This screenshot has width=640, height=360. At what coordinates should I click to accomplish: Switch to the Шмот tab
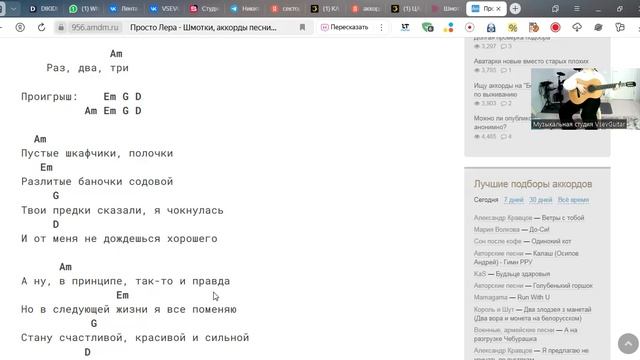tap(446, 8)
